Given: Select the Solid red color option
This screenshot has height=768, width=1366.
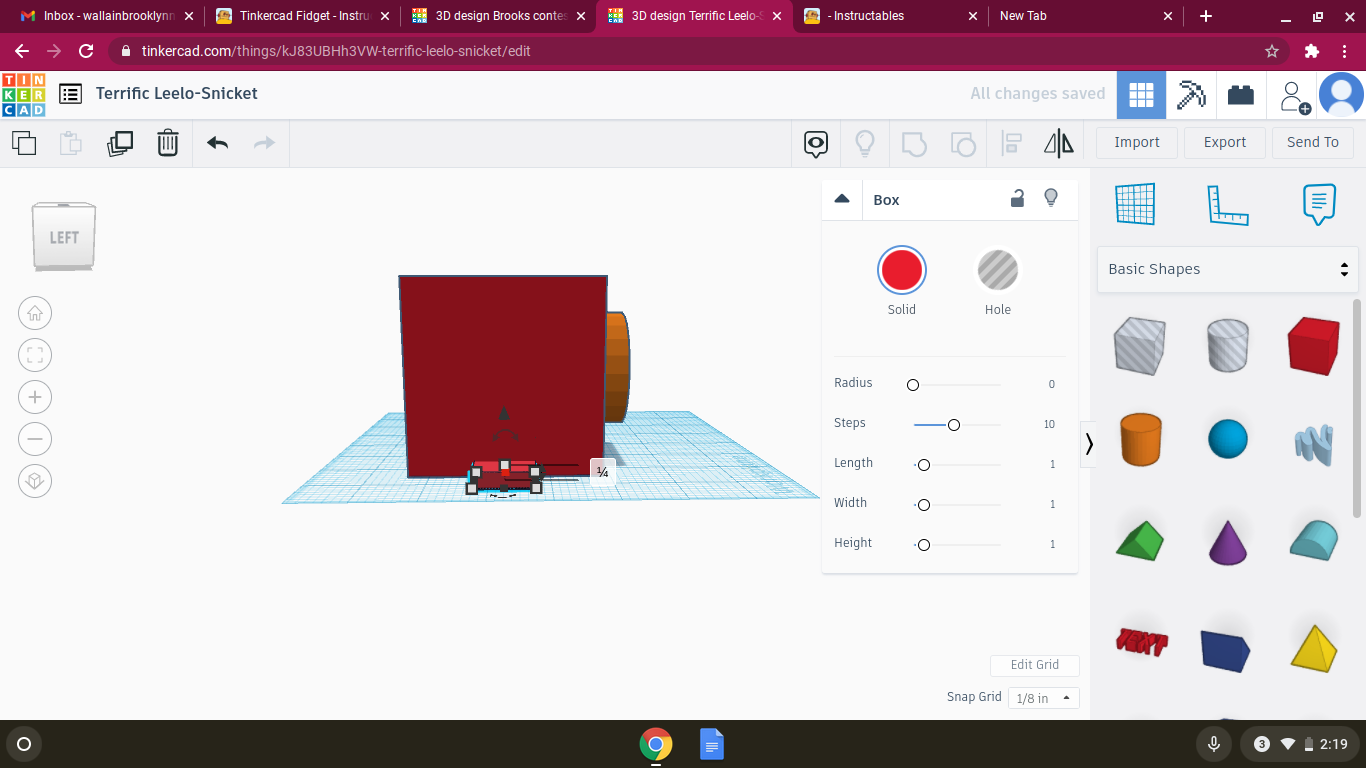Looking at the screenshot, I should tap(902, 270).
